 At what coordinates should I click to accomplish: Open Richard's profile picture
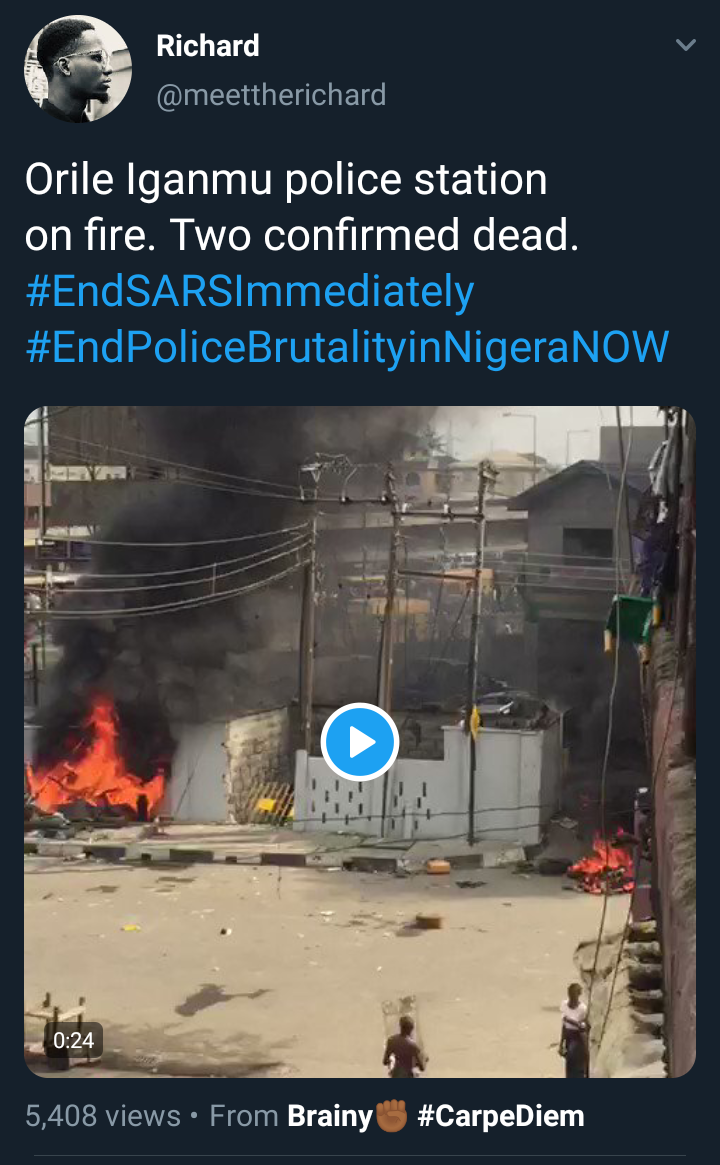[77, 69]
